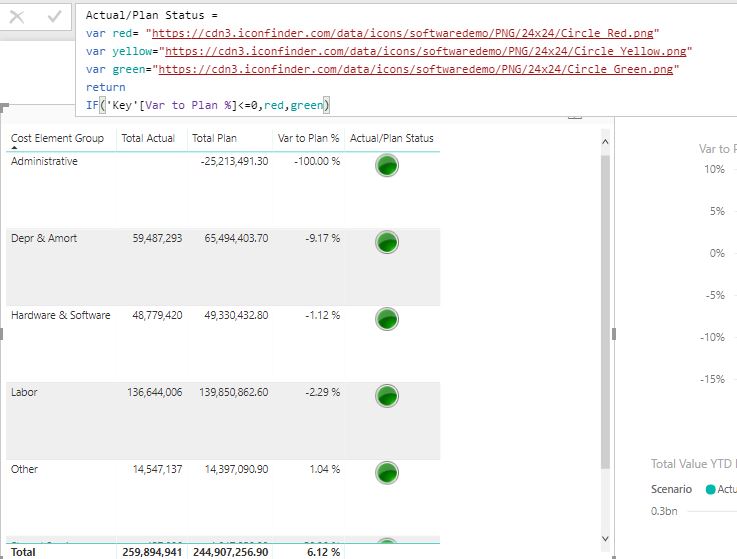
Task: Select the Administrative row label
Action: (44, 161)
